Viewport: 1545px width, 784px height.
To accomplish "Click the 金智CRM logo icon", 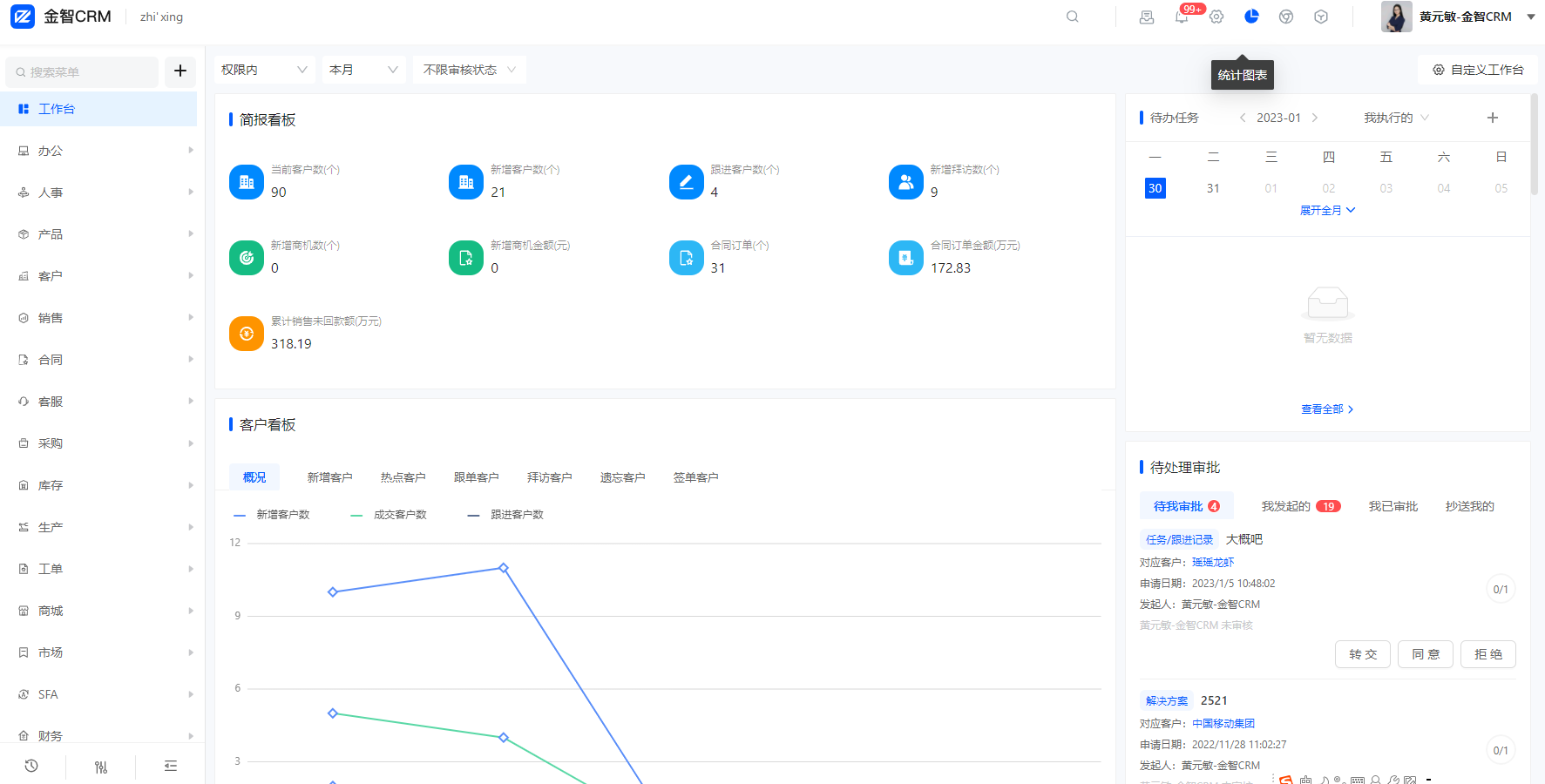I will pyautogui.click(x=23, y=17).
